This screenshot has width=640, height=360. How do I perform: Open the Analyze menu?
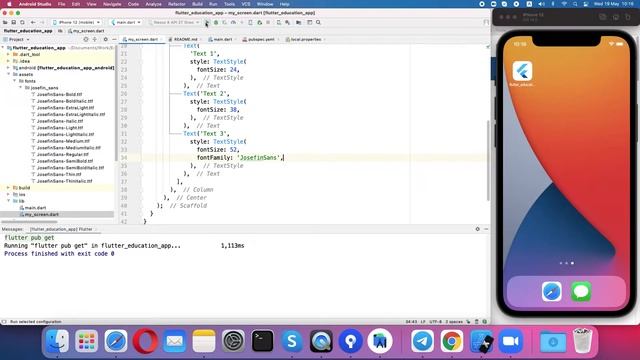pos(153,4)
